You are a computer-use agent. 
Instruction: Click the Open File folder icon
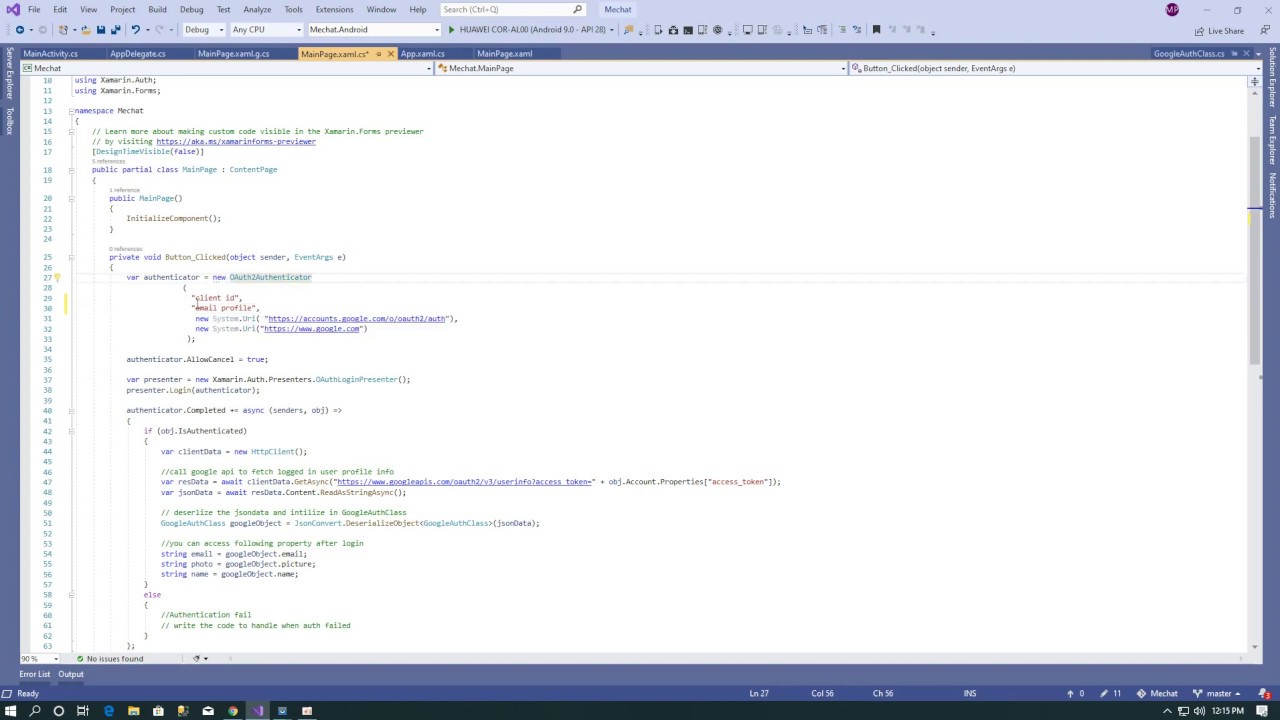pos(85,30)
